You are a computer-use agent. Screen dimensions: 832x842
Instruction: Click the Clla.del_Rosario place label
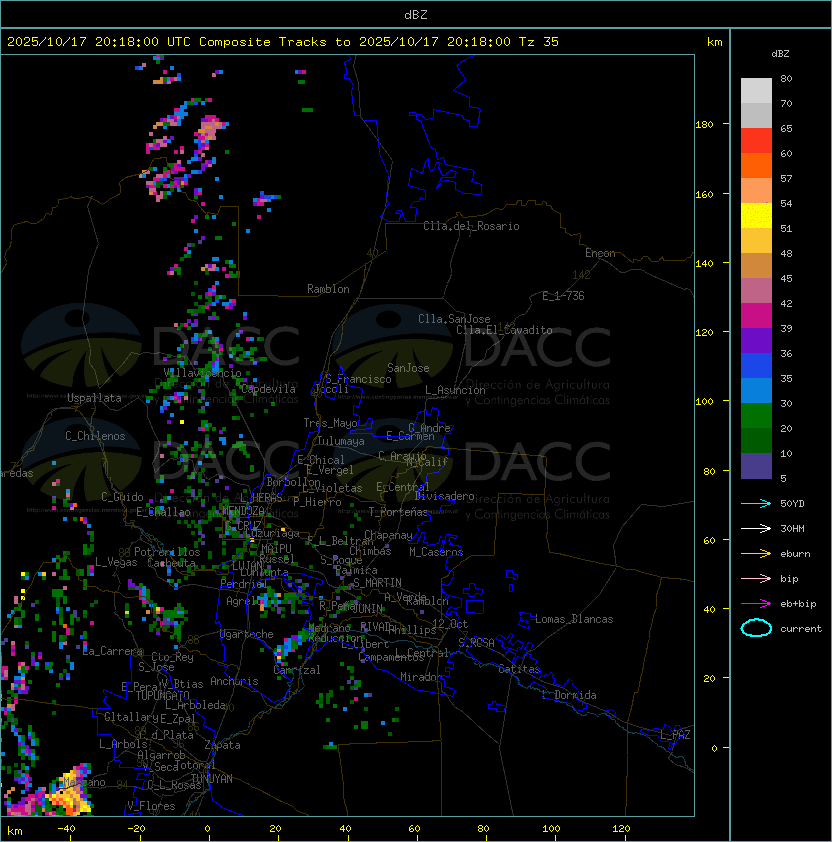click(x=471, y=226)
